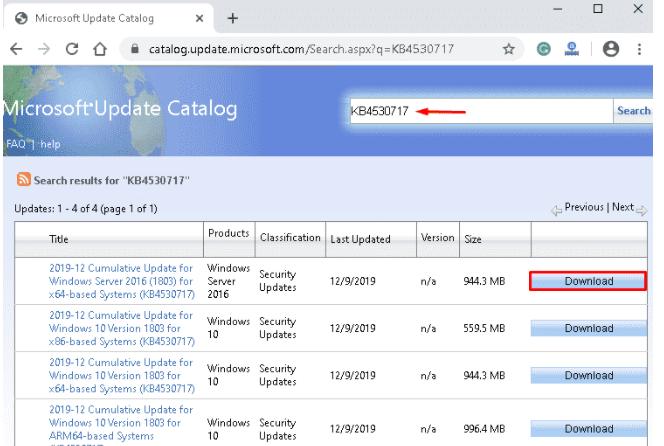Download the Windows Server 2016 update

click(588, 281)
